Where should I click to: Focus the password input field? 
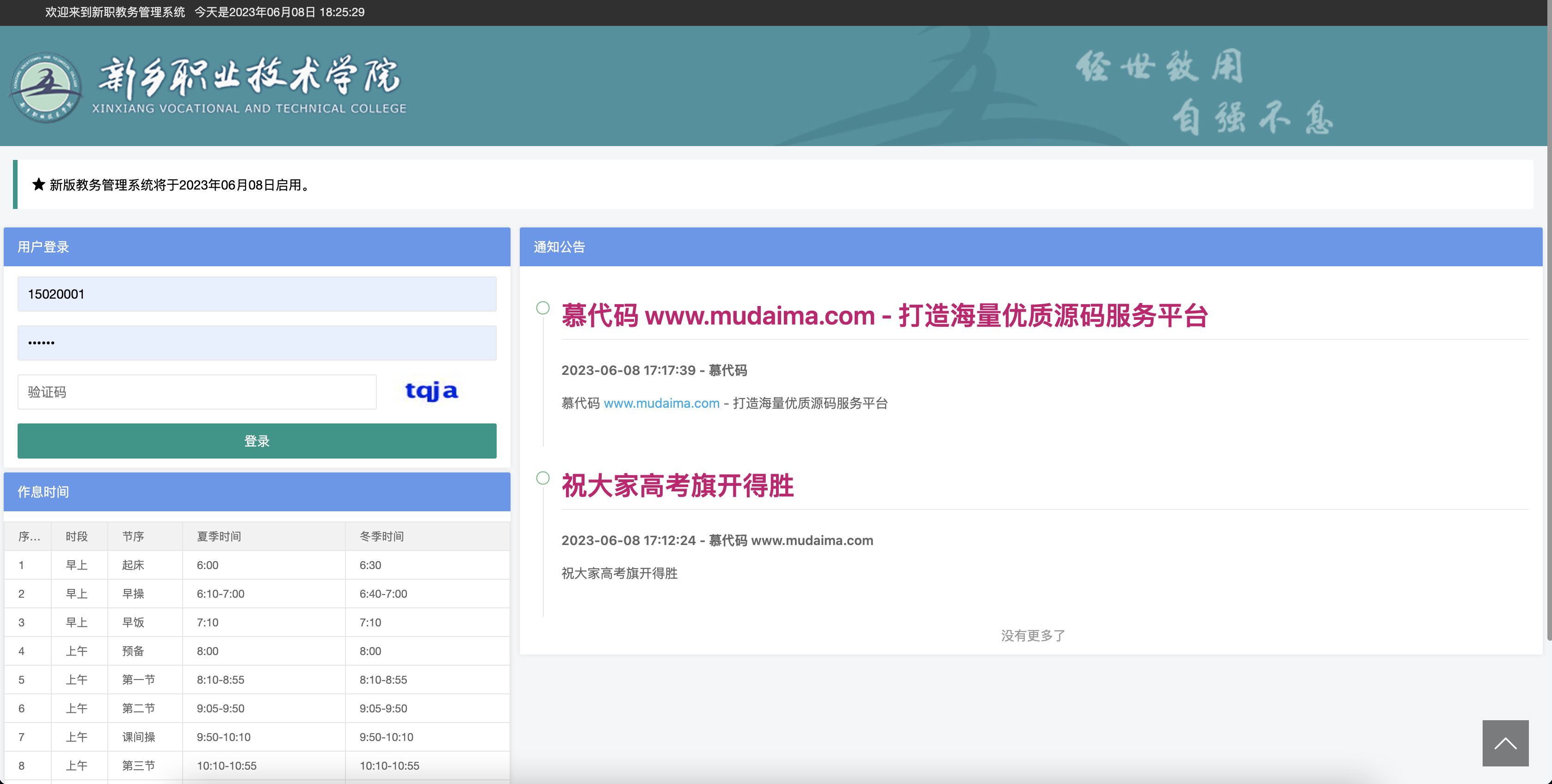click(257, 343)
